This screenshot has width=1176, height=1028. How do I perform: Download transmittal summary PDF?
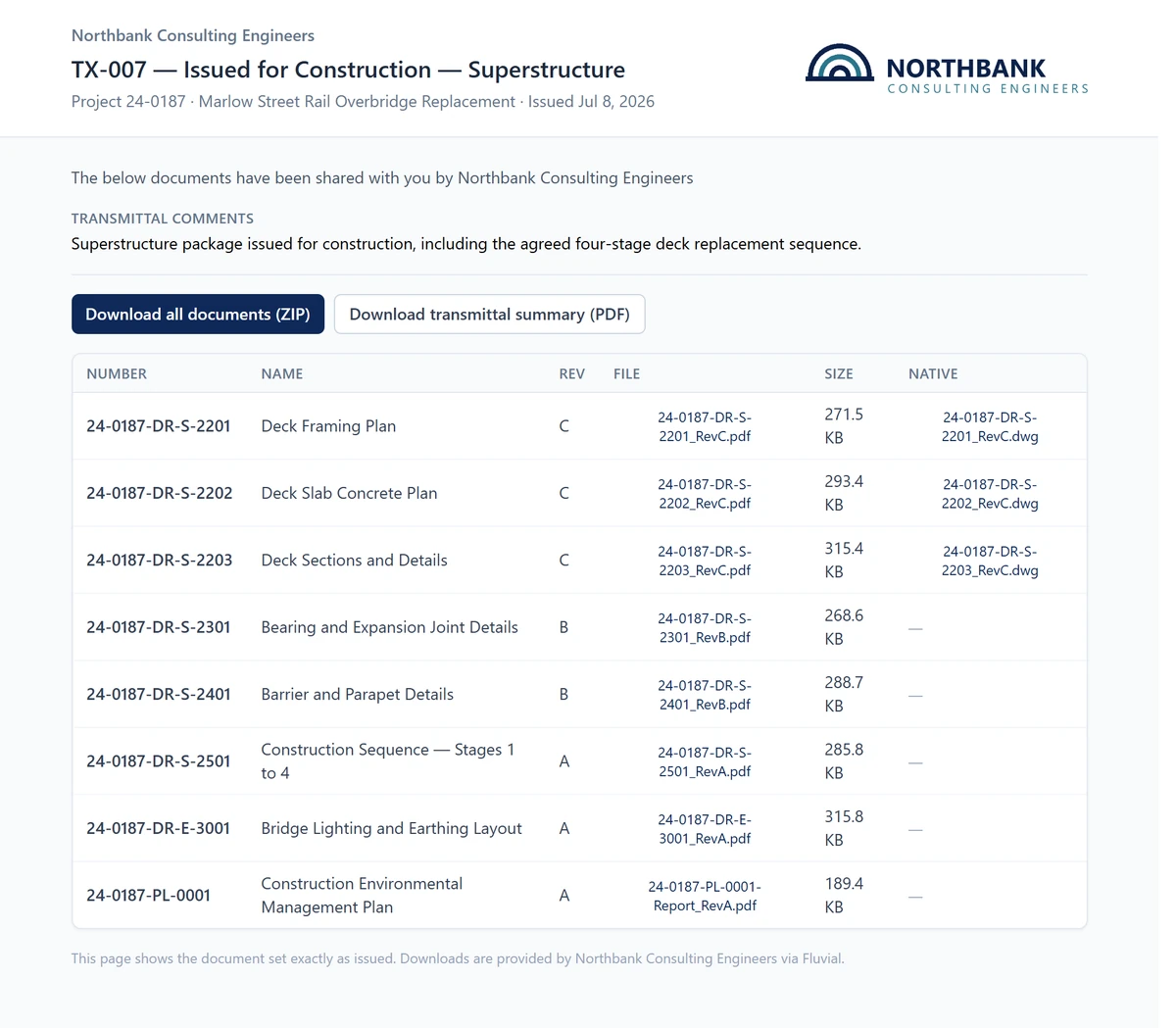point(489,315)
